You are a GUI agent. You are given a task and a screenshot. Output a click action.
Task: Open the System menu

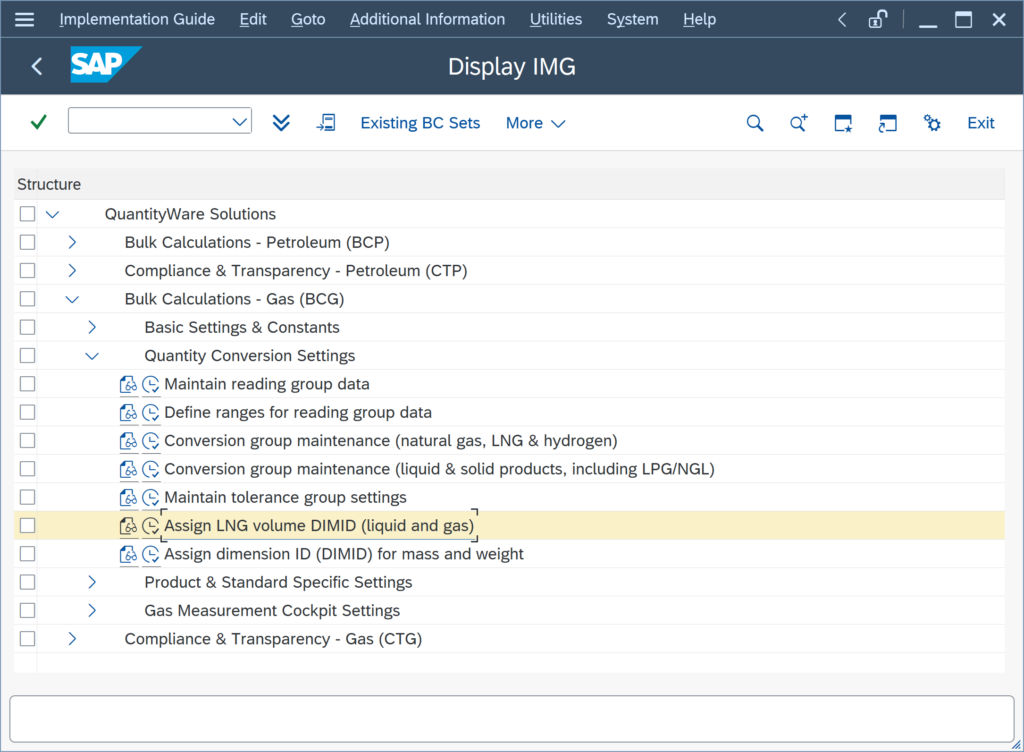coord(633,20)
